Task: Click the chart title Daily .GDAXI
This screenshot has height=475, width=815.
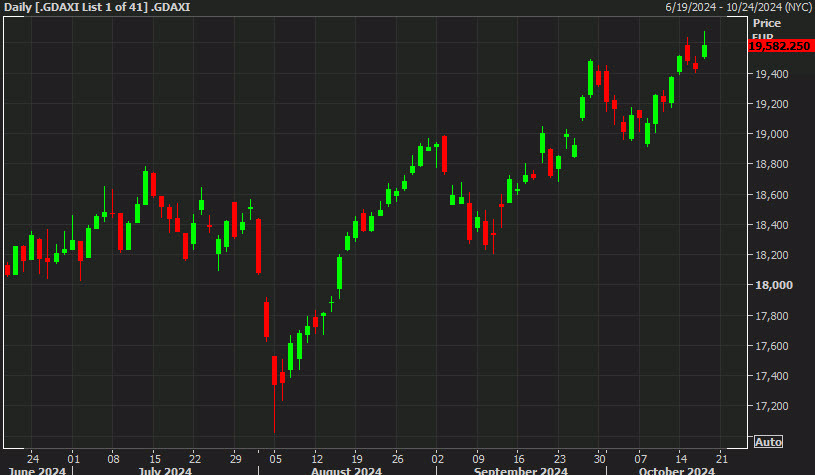Action: point(97,7)
